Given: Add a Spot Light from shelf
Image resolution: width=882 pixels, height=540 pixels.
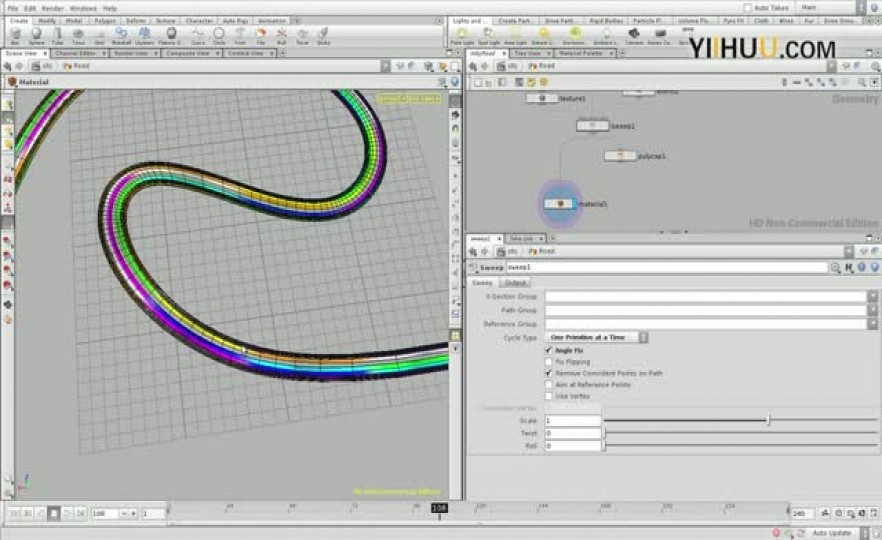Looking at the screenshot, I should (488, 36).
